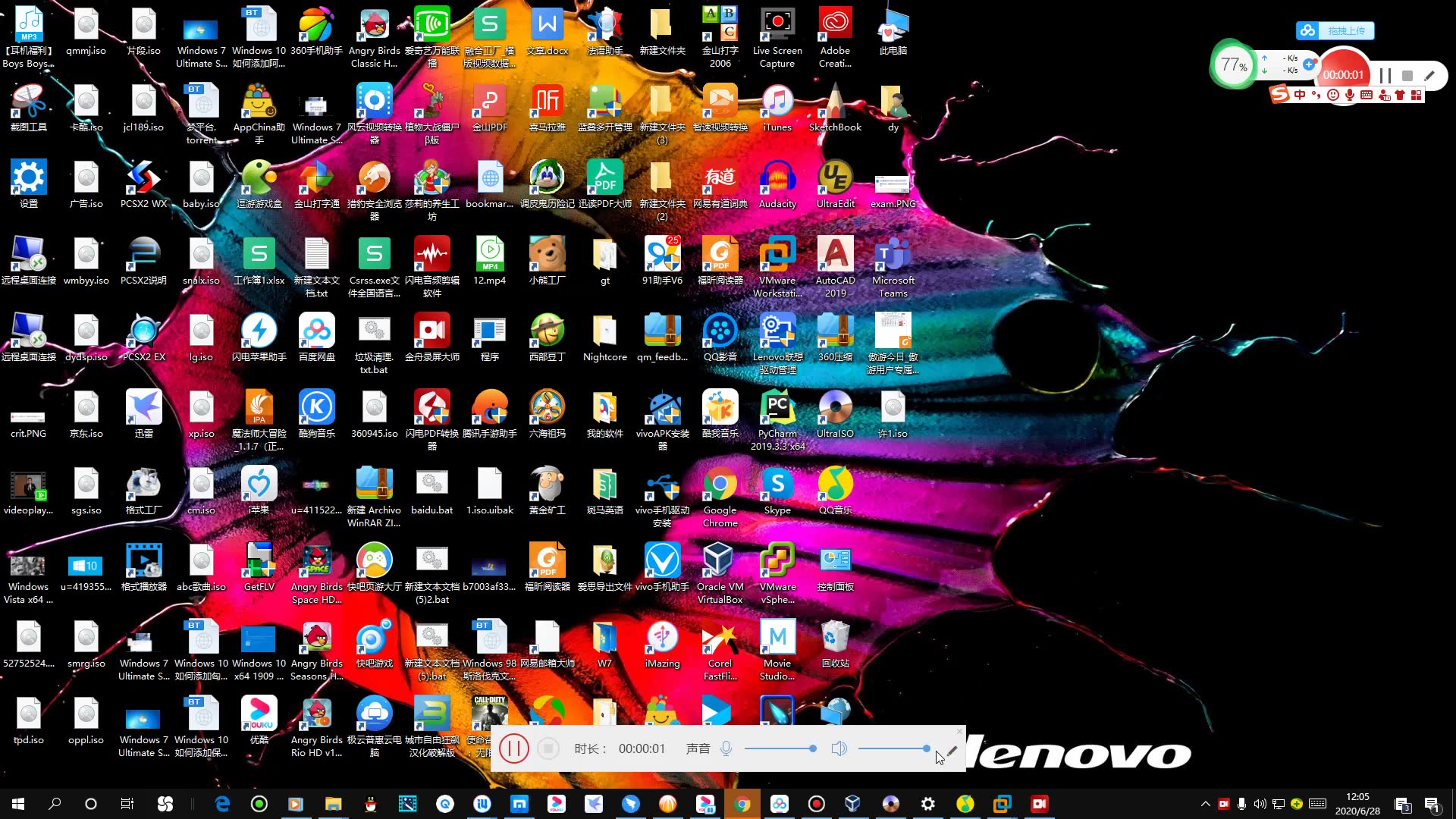Image resolution: width=1456 pixels, height=819 pixels.
Task: Expand the system tray hidden icons chevron
Action: pos(1205,804)
